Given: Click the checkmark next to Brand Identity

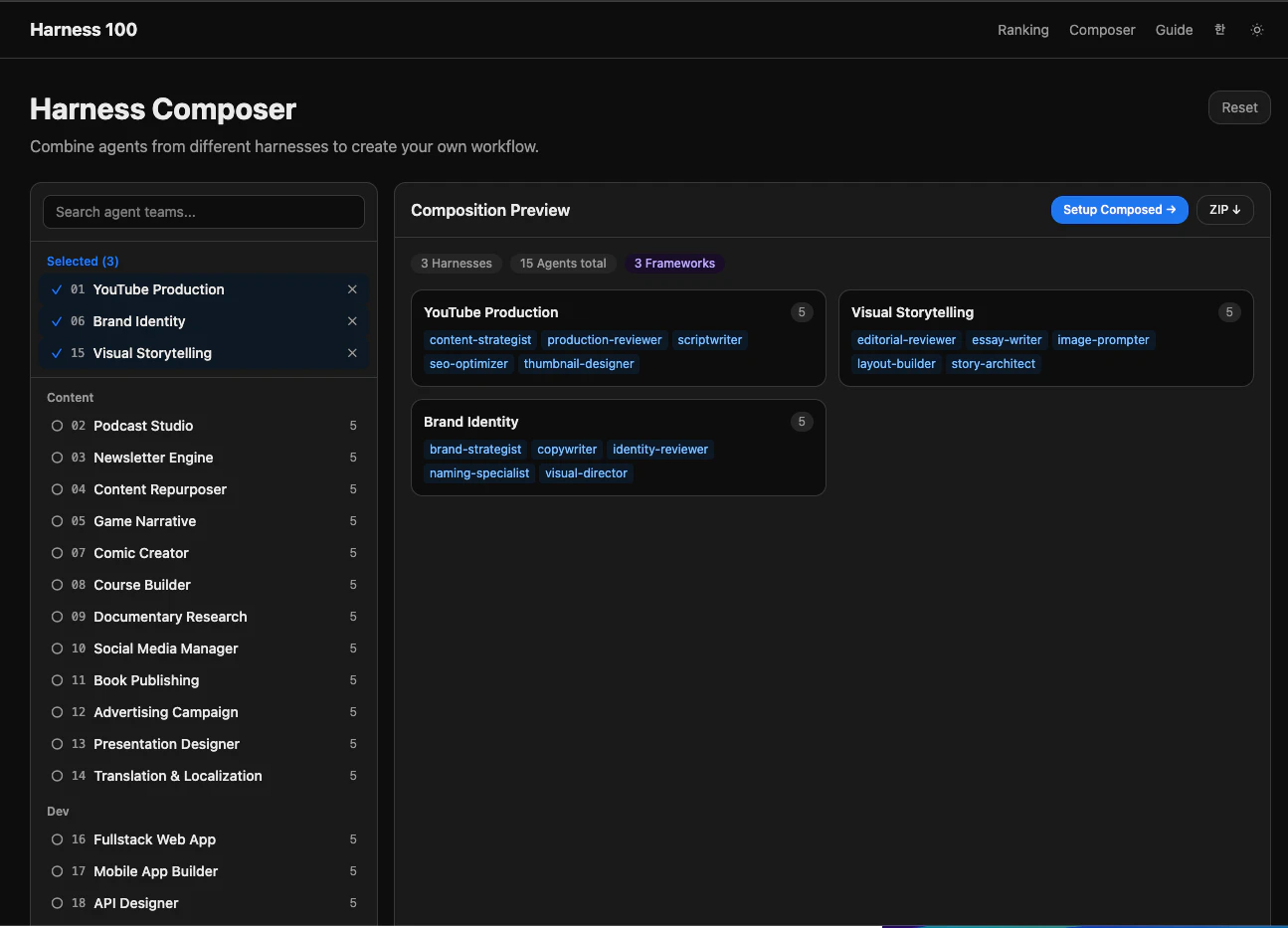Looking at the screenshot, I should tap(57, 321).
